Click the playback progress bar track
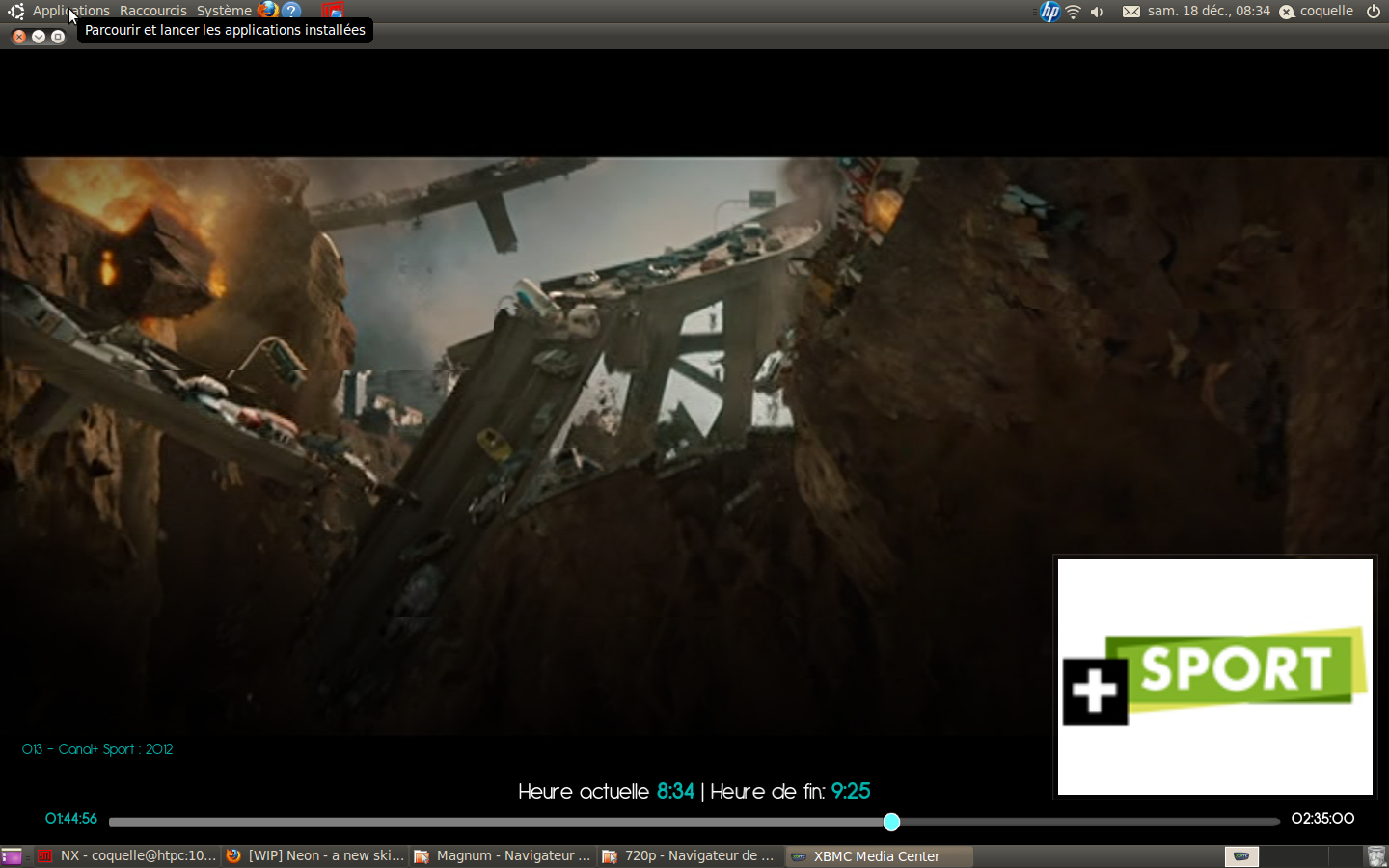This screenshot has height=868, width=1389. (694, 822)
